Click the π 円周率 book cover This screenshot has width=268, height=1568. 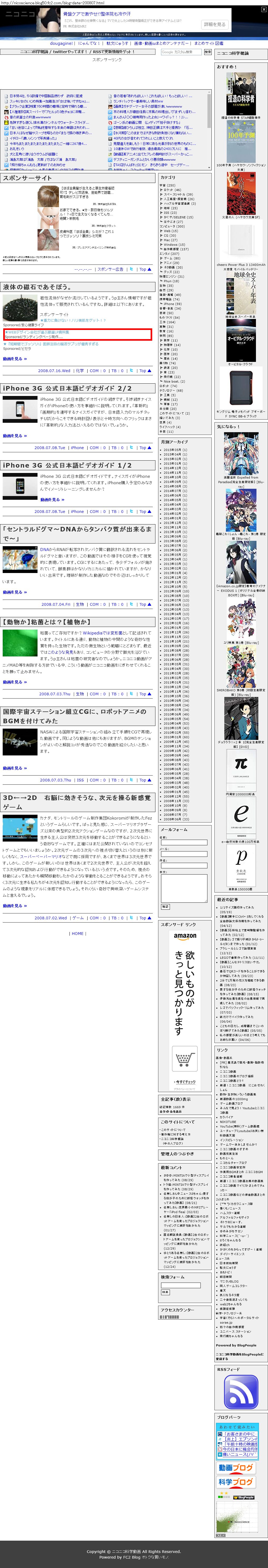pos(241,771)
